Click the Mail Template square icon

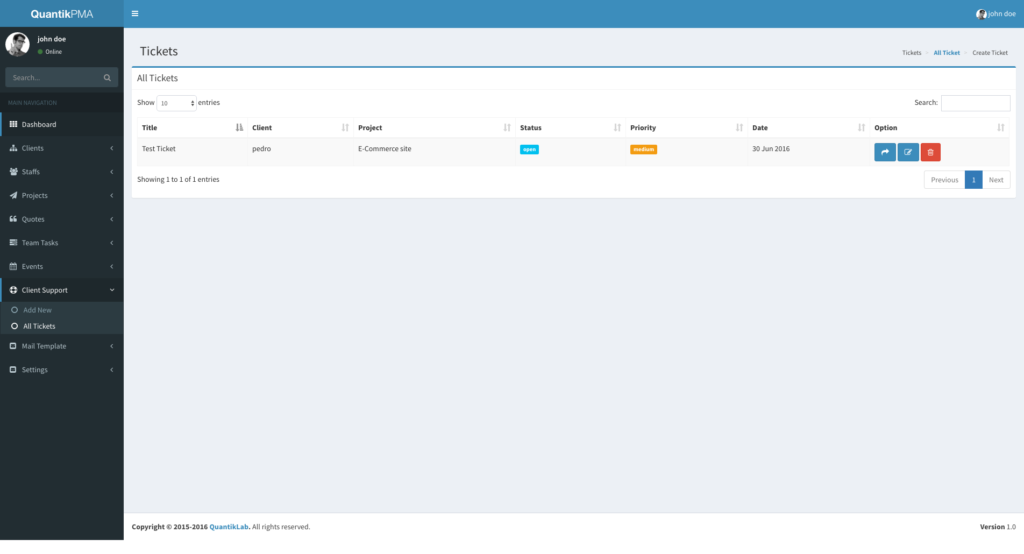point(13,346)
